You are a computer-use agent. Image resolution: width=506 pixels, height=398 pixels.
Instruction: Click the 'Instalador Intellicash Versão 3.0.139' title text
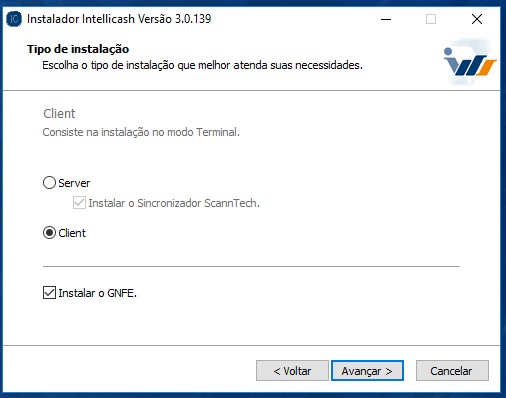pos(119,19)
